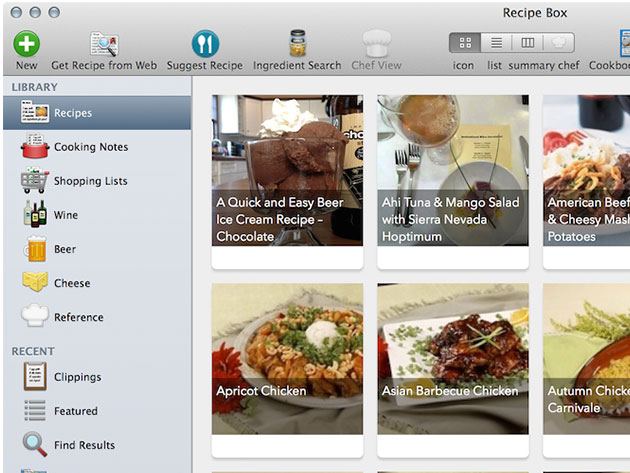The height and width of the screenshot is (473, 630).
Task: Click the Find Results magnifier icon
Action: tap(35, 444)
